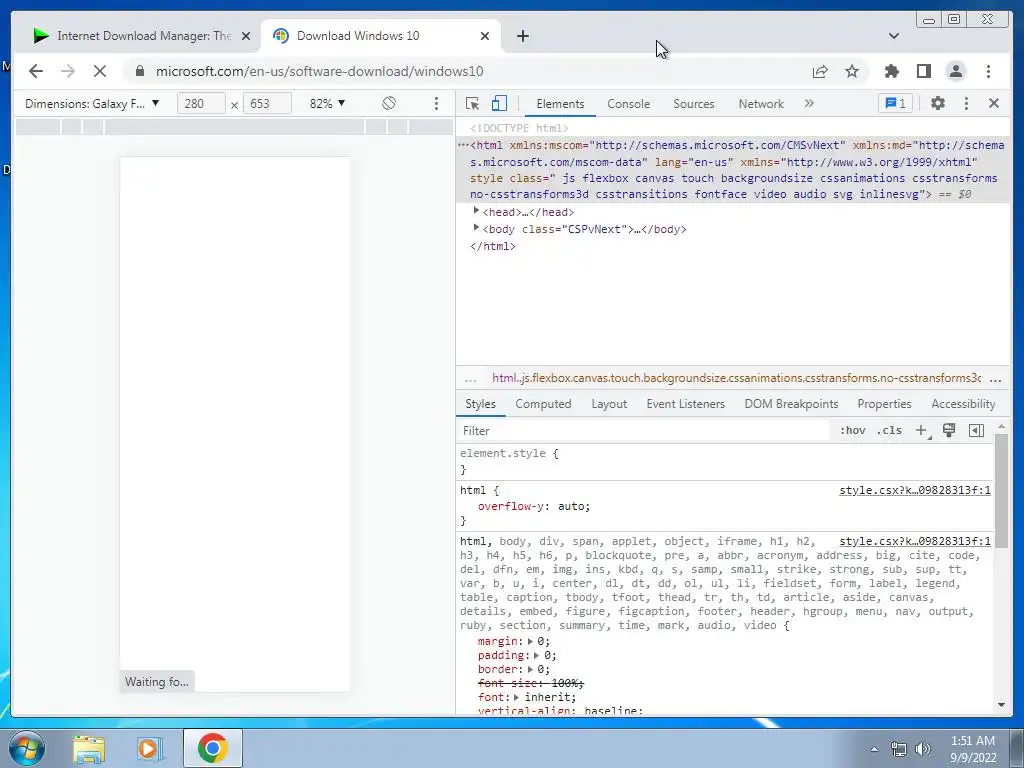This screenshot has width=1024, height=768.
Task: Stop loading the page
Action: pos(100,71)
